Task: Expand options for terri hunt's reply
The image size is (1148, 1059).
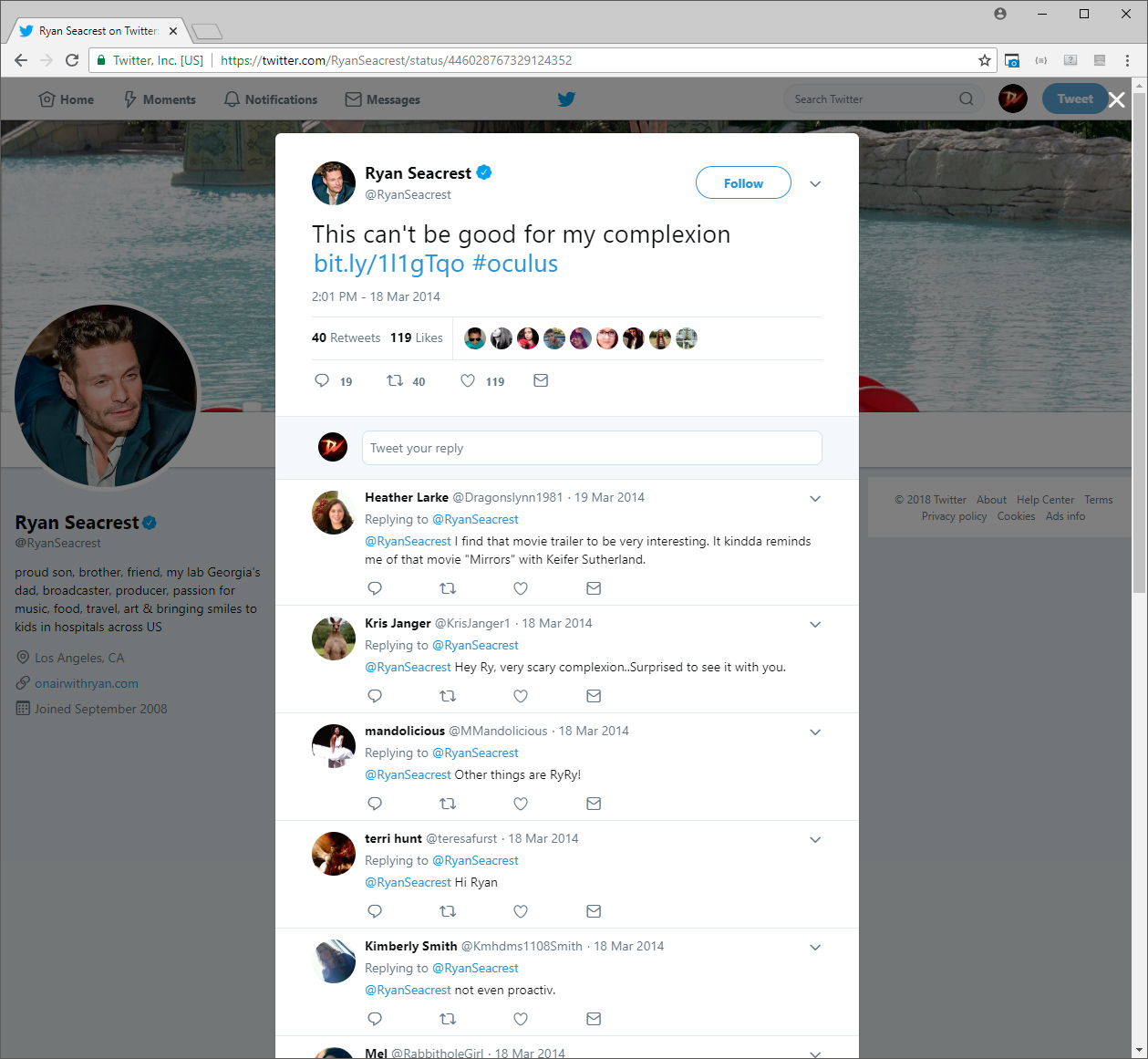Action: pyautogui.click(x=815, y=839)
